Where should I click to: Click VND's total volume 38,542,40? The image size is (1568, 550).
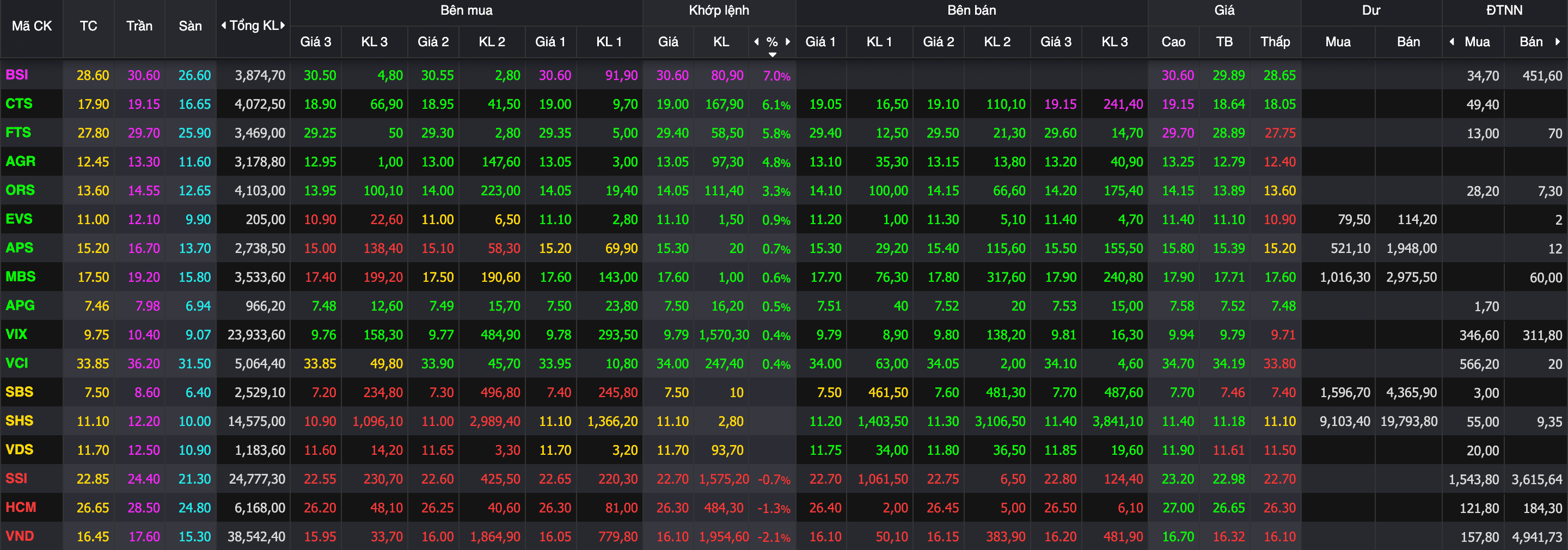(x=256, y=536)
